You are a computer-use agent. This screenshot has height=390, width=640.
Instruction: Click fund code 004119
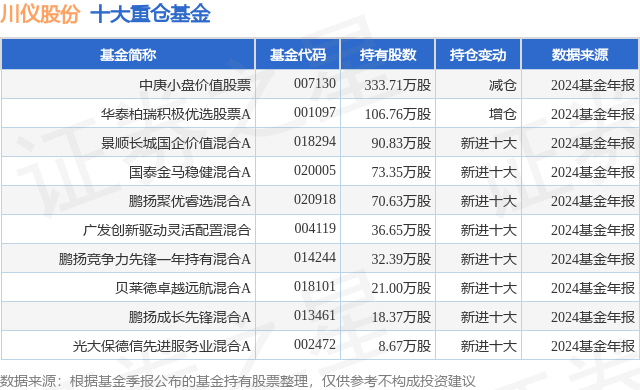315,228
